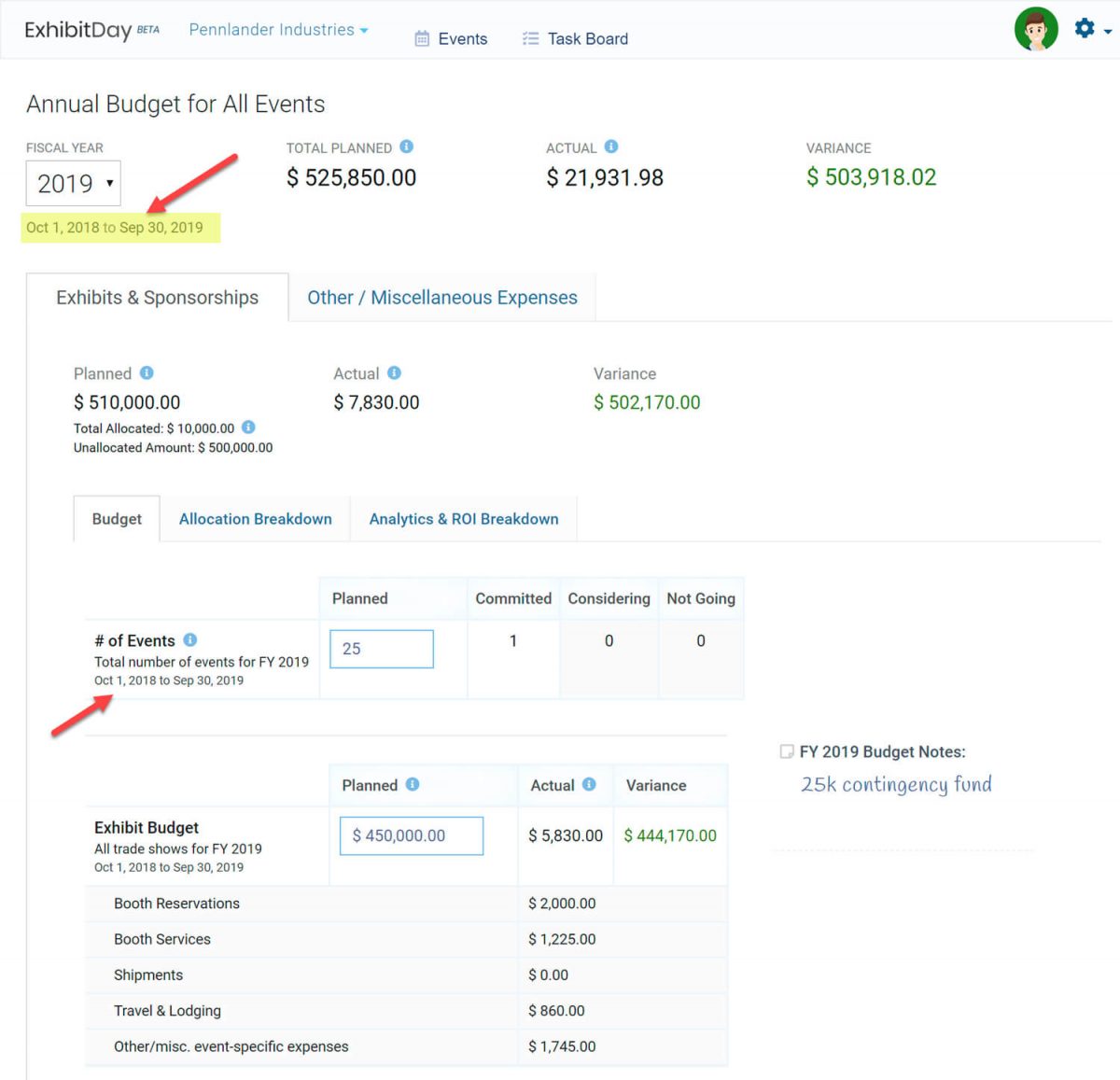Click the Planned info icon above Exhibit Budget

click(x=413, y=784)
